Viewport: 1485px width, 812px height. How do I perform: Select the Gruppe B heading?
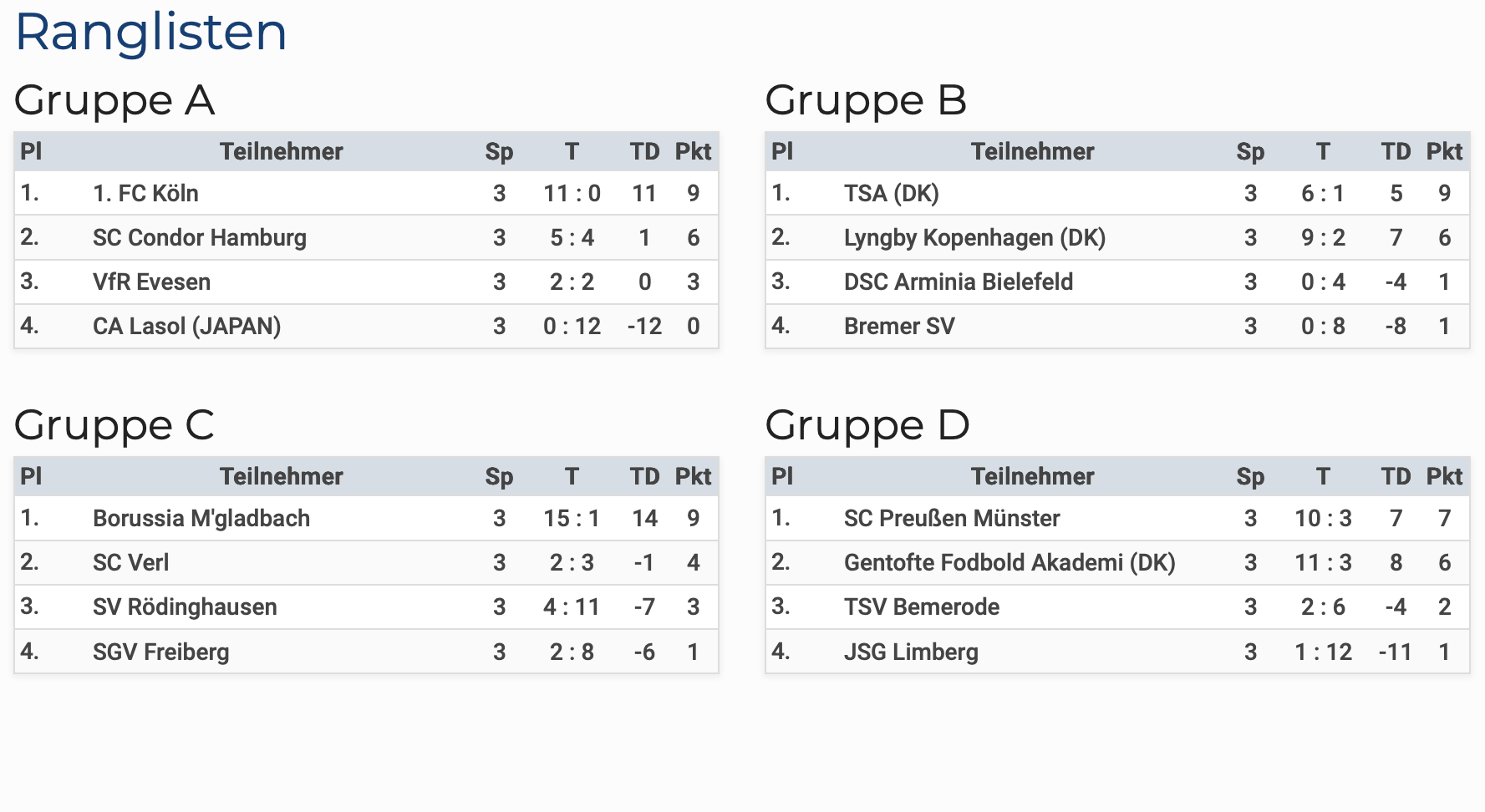pyautogui.click(x=866, y=101)
